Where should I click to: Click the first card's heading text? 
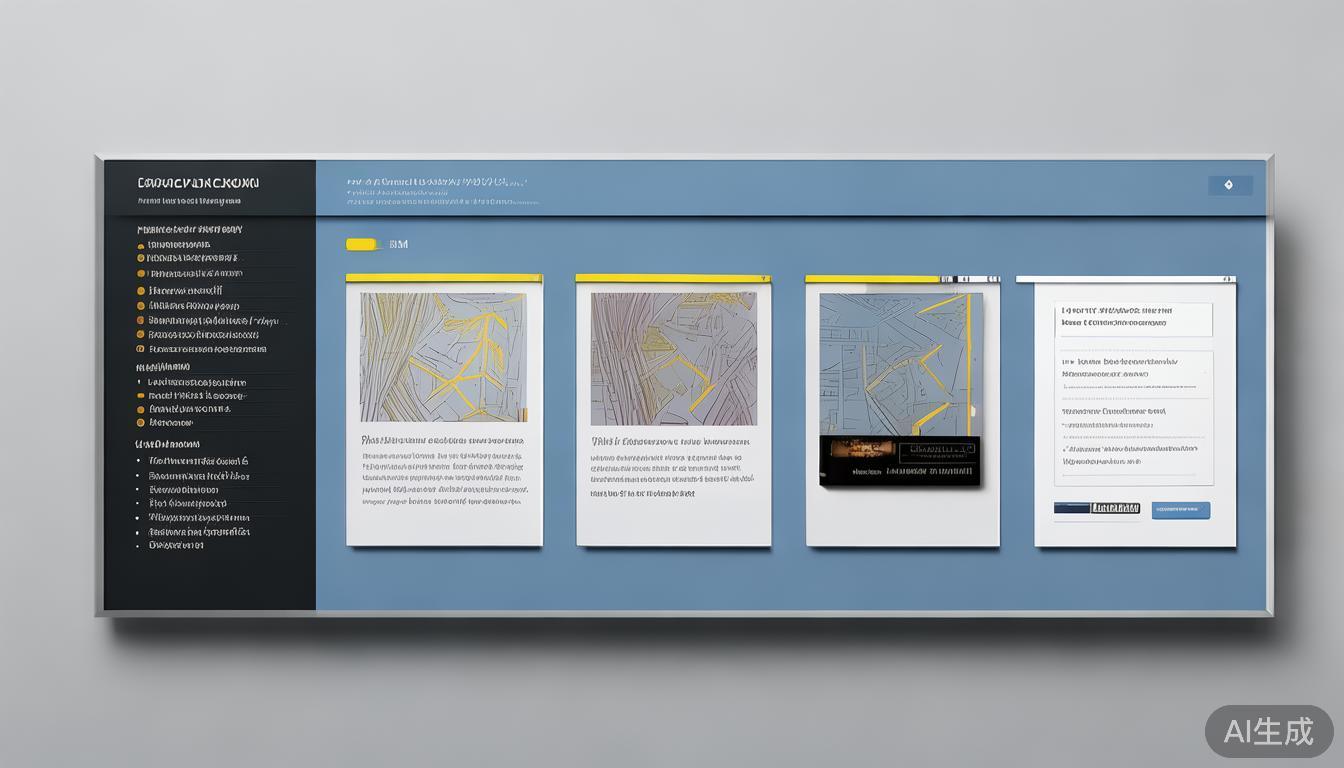(441, 440)
